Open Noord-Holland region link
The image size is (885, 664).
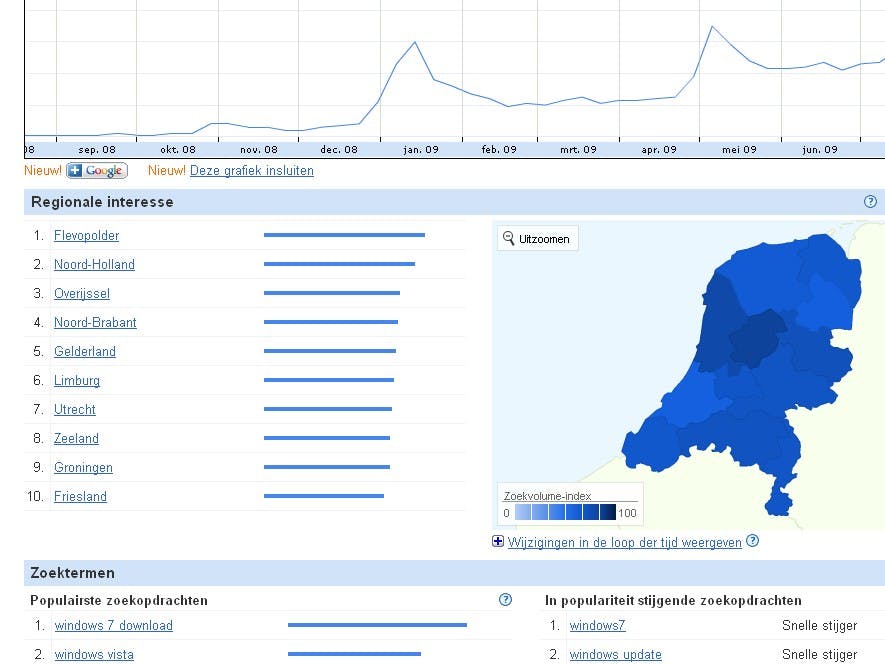coord(94,264)
